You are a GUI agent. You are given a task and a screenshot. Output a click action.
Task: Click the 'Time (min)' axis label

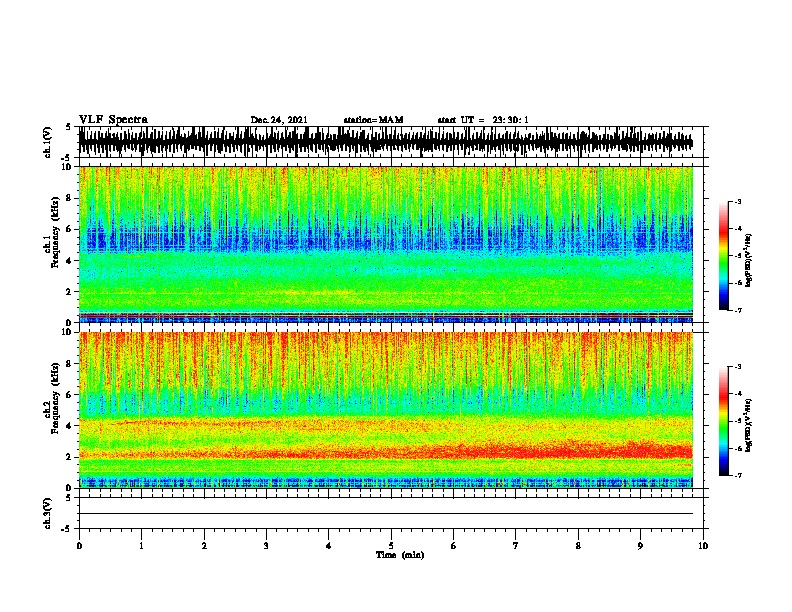pyautogui.click(x=400, y=555)
